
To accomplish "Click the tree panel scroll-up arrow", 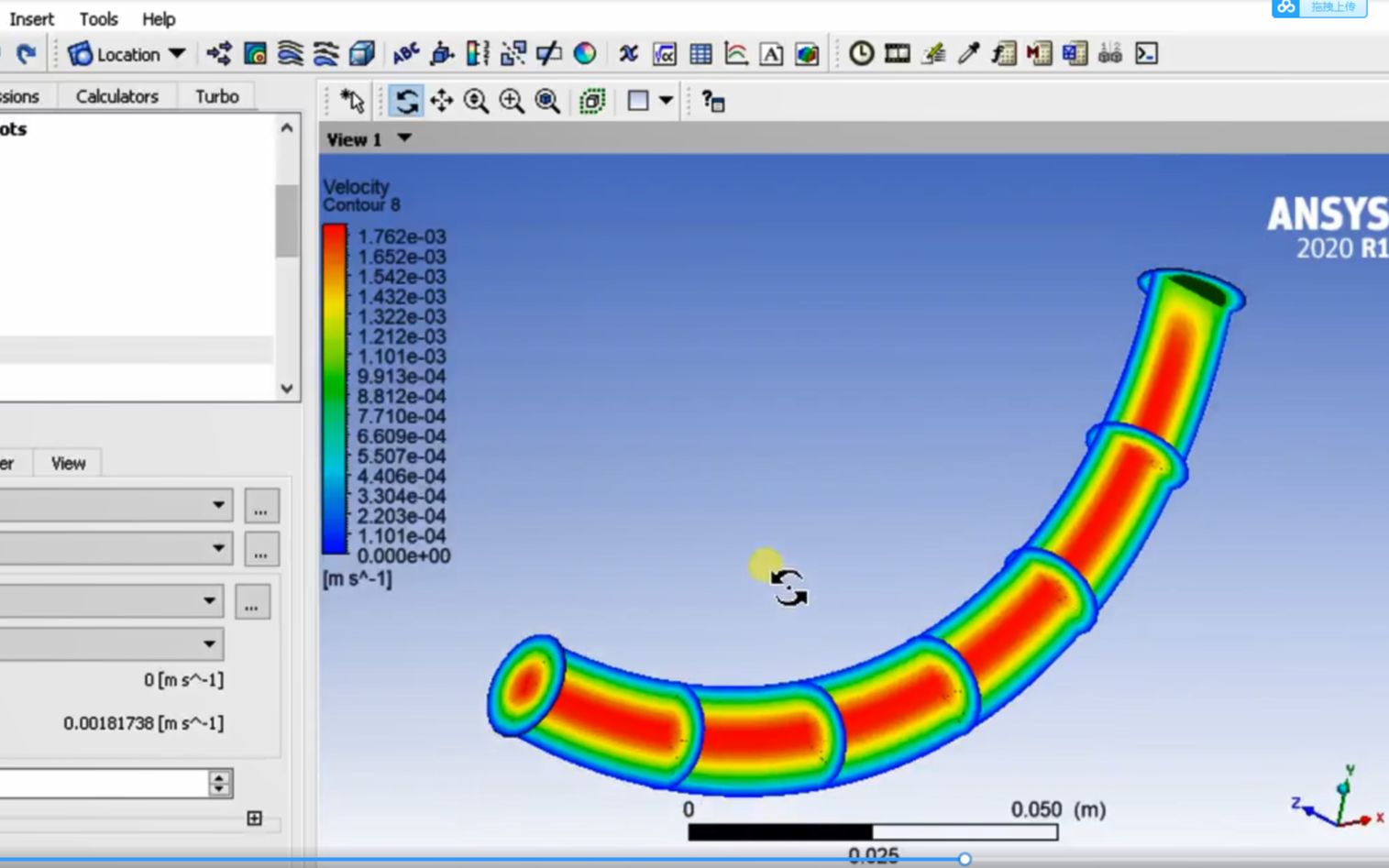I will point(287,128).
